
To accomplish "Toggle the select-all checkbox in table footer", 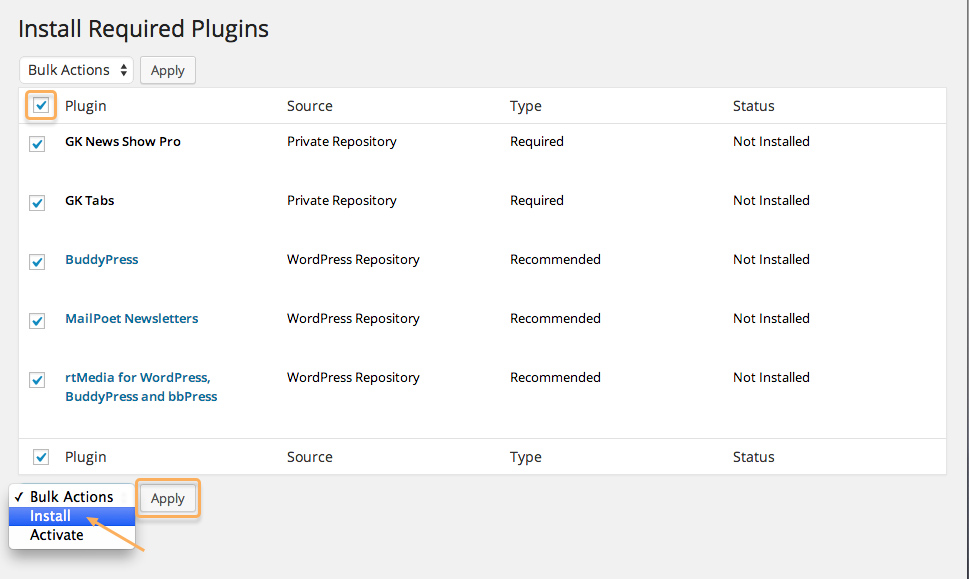I will 41,457.
